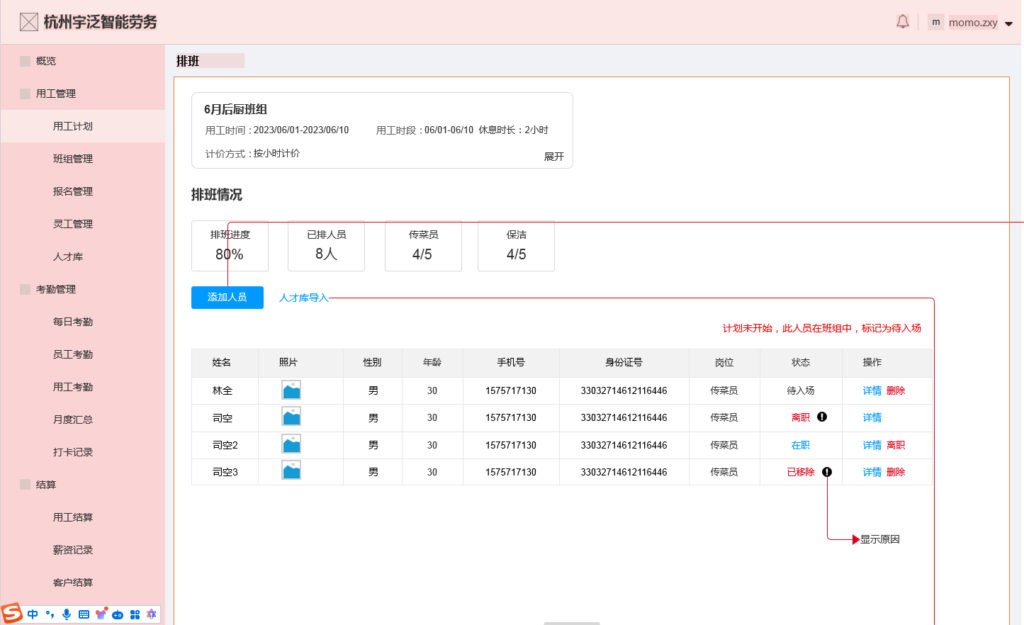Click the square icon beside 考勤管理
Viewport: 1024px width, 625px height.
pos(25,289)
